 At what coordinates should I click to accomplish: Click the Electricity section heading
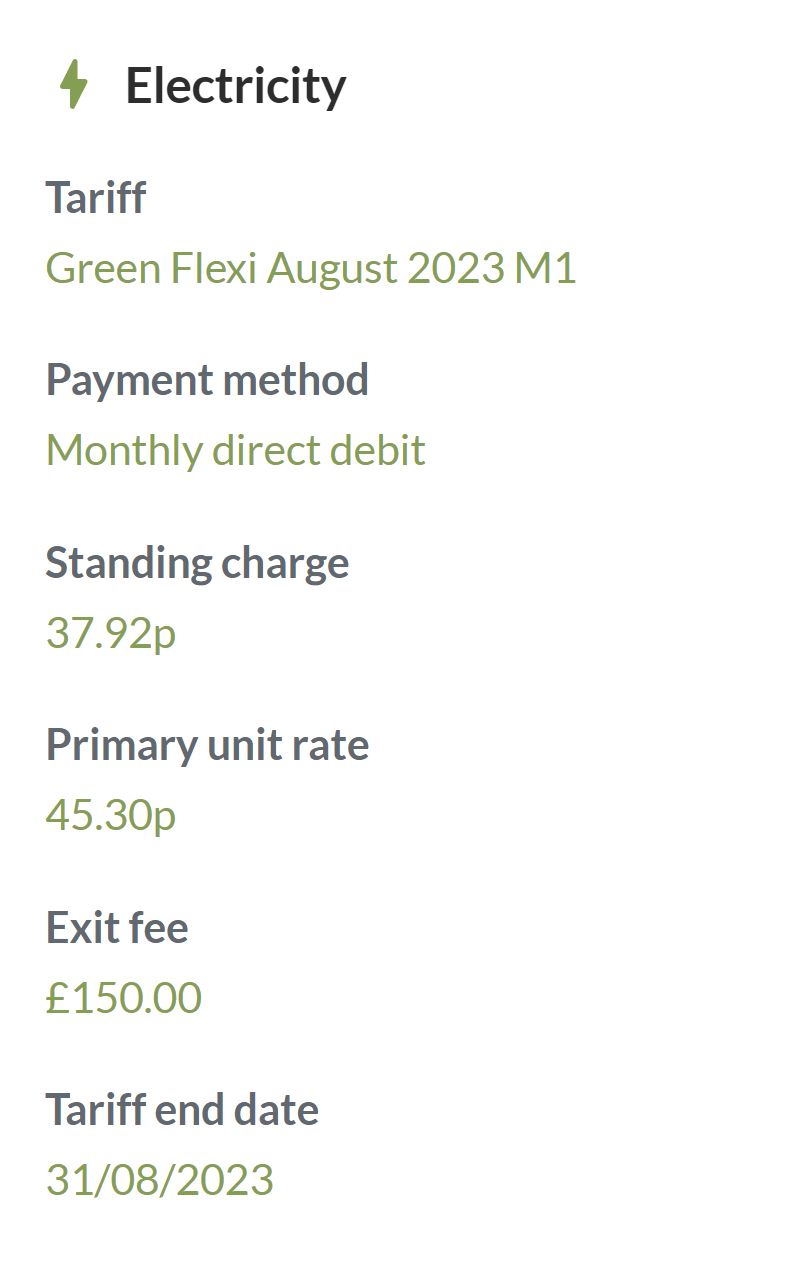pos(235,86)
